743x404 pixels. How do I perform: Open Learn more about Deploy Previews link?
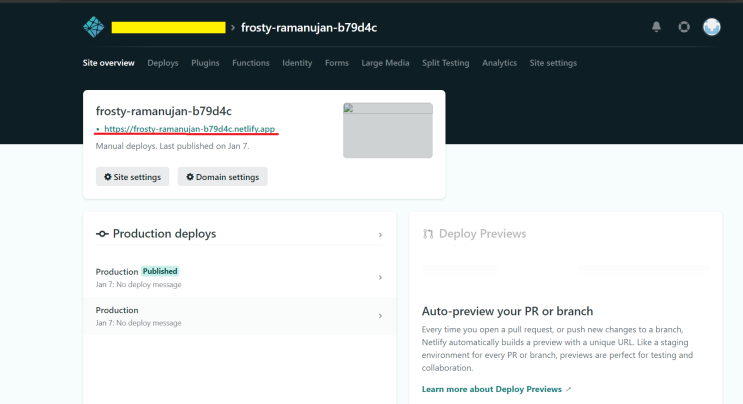(x=496, y=389)
